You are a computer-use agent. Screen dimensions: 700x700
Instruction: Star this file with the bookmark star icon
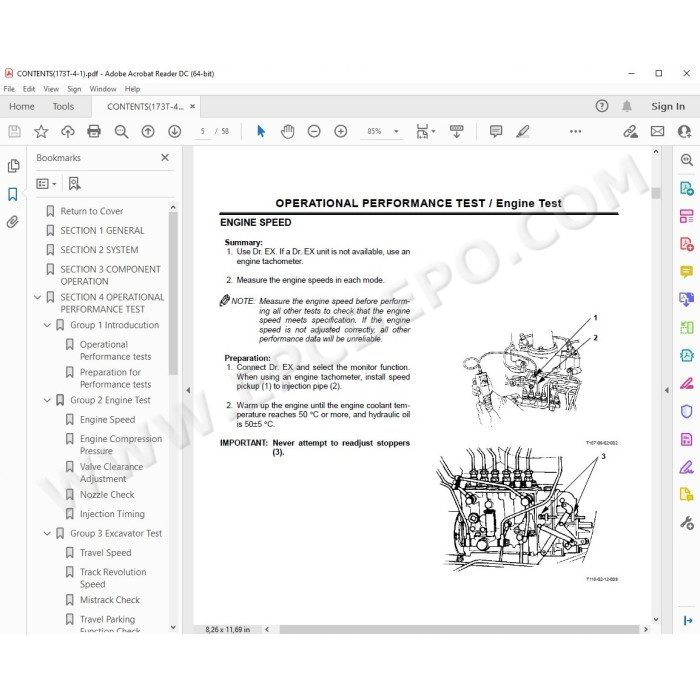coord(41,131)
